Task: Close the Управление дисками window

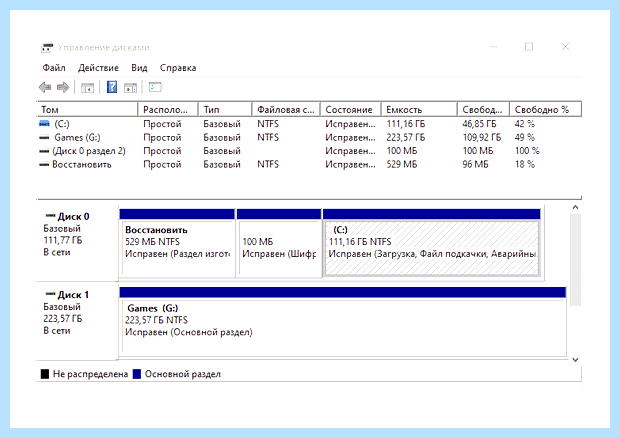Action: [x=565, y=47]
